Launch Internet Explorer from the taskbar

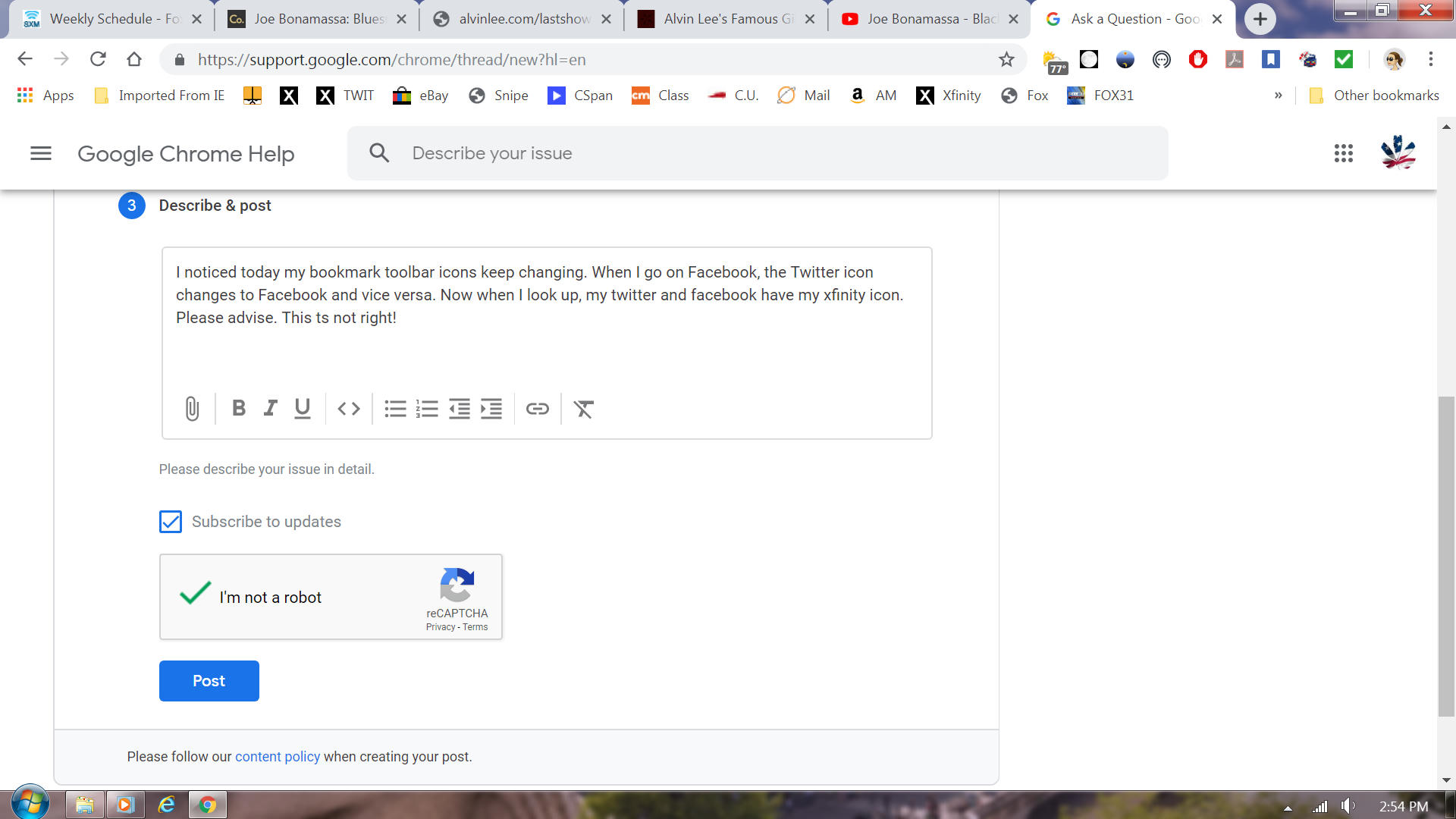pyautogui.click(x=166, y=804)
